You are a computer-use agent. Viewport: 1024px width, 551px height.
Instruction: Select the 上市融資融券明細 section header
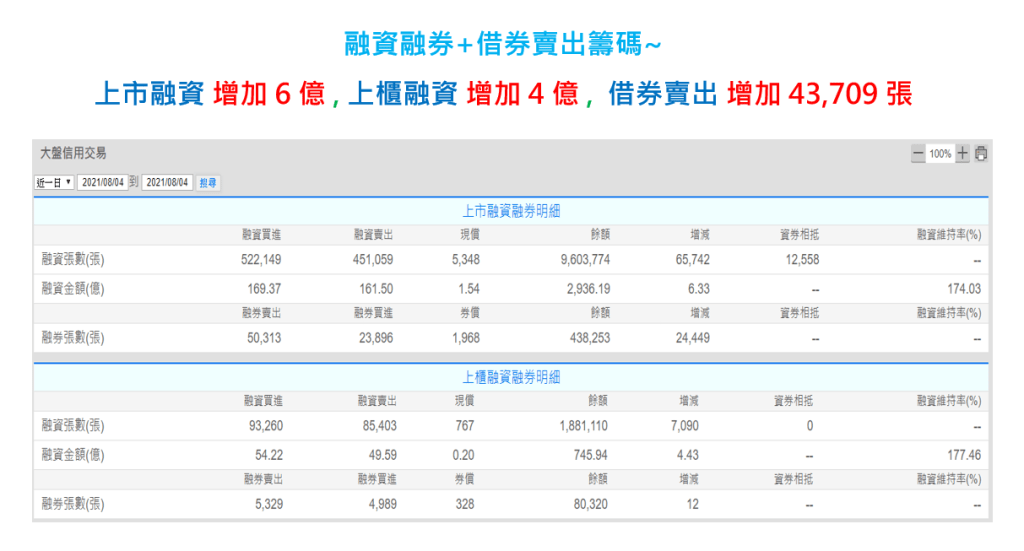tap(511, 211)
